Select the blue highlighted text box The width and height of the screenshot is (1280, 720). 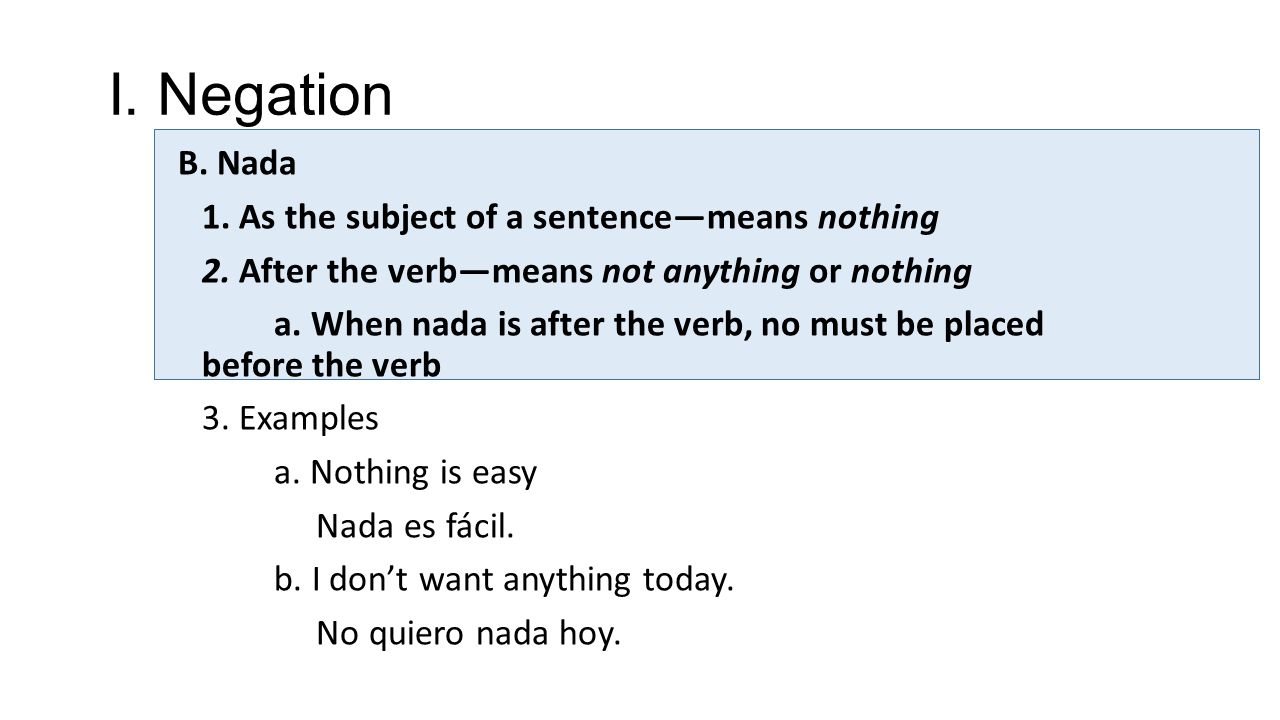tap(706, 254)
